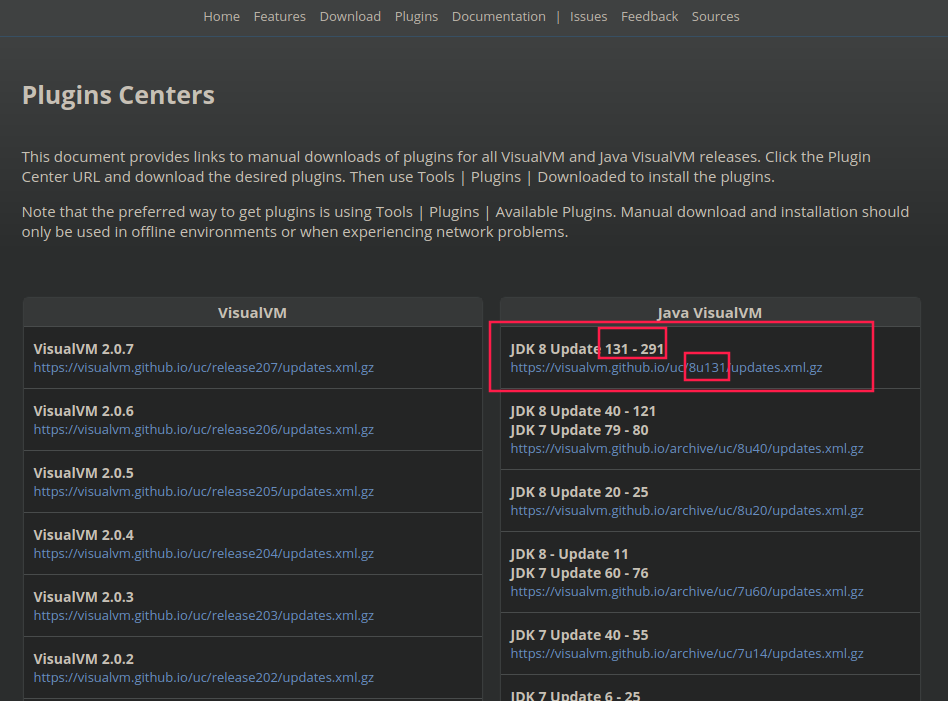Screen dimensions: 948x701
Task: Open the Download page
Action: point(350,16)
